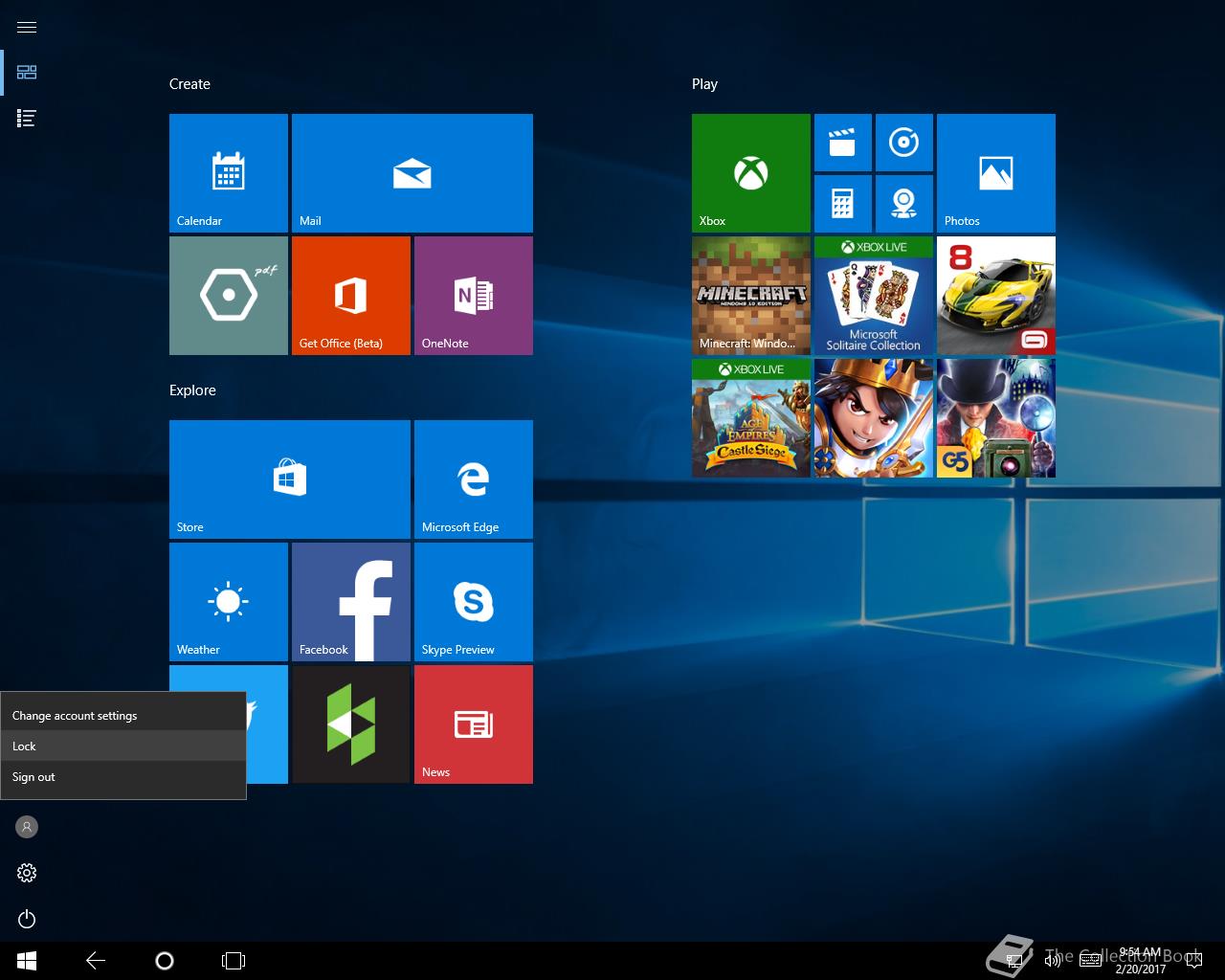1225x980 pixels.
Task: Click the Explore group heading
Action: coord(192,390)
